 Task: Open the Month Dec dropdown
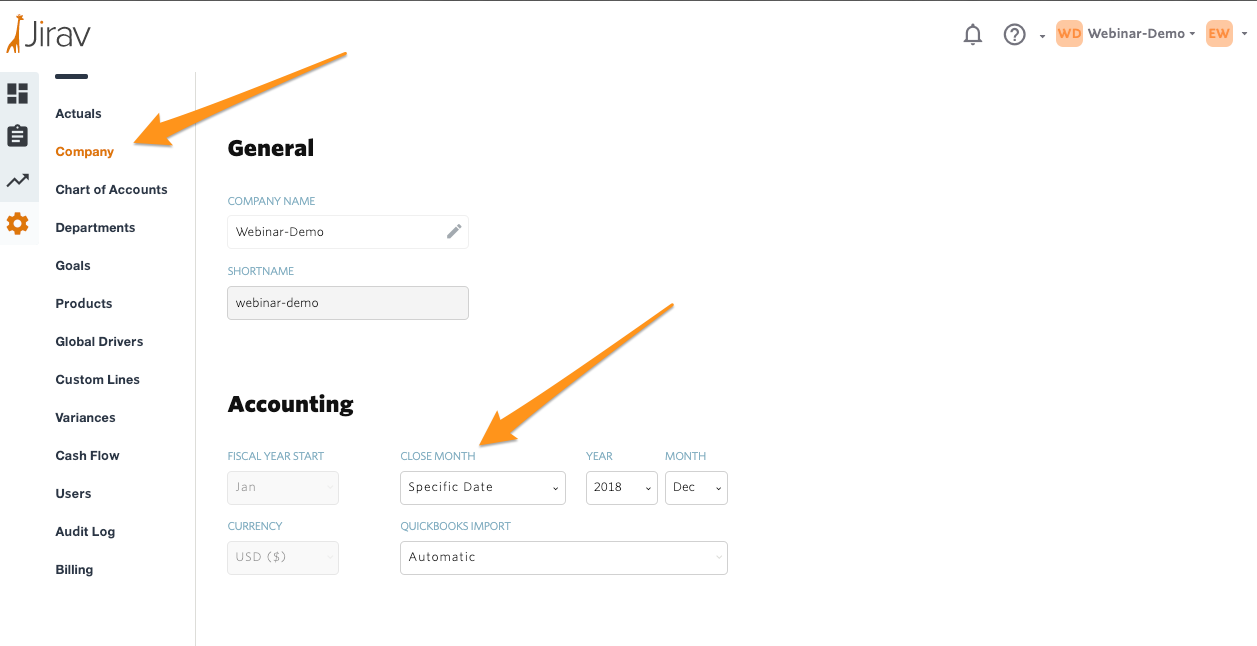tap(696, 488)
